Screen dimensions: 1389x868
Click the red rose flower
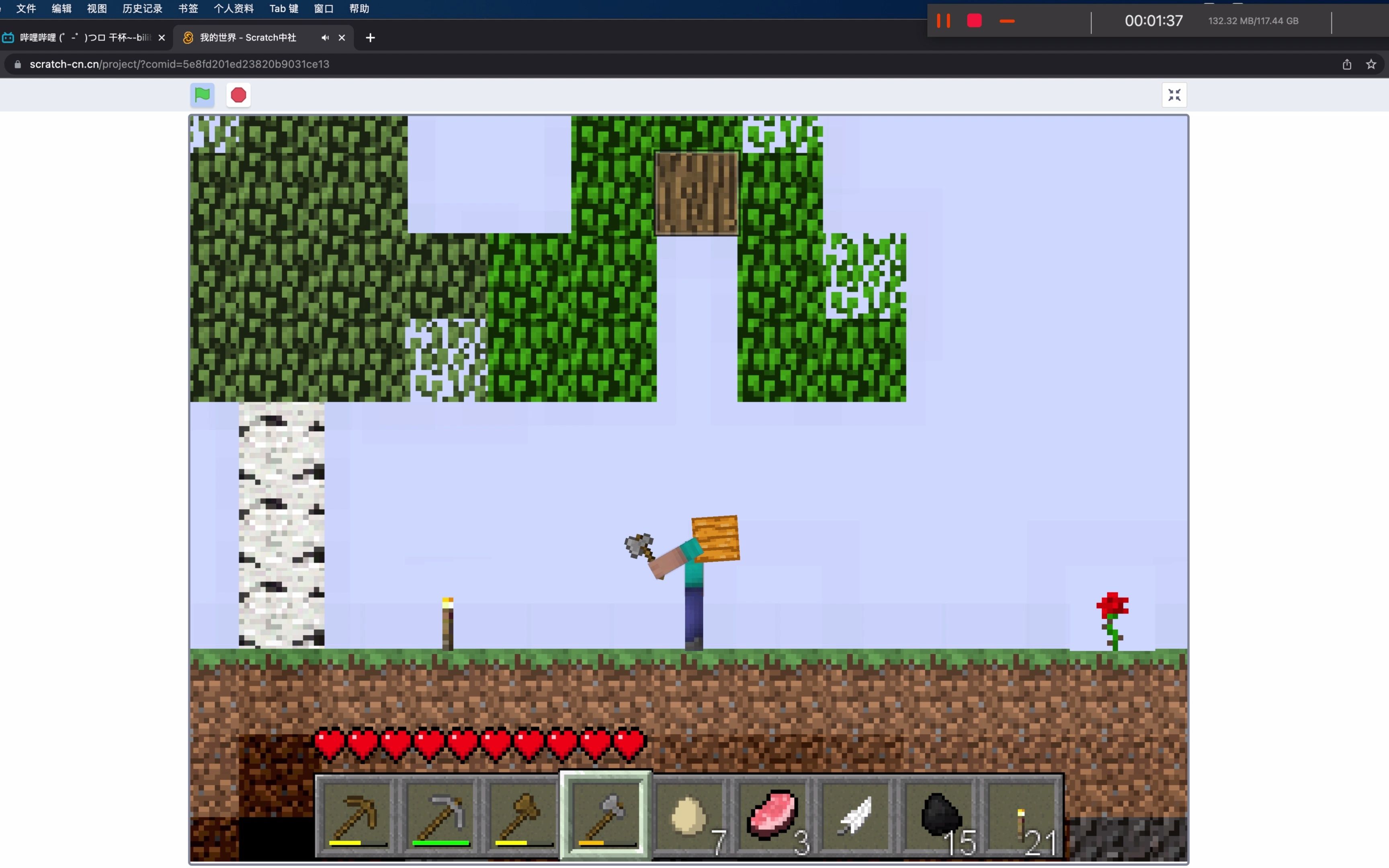click(1112, 621)
